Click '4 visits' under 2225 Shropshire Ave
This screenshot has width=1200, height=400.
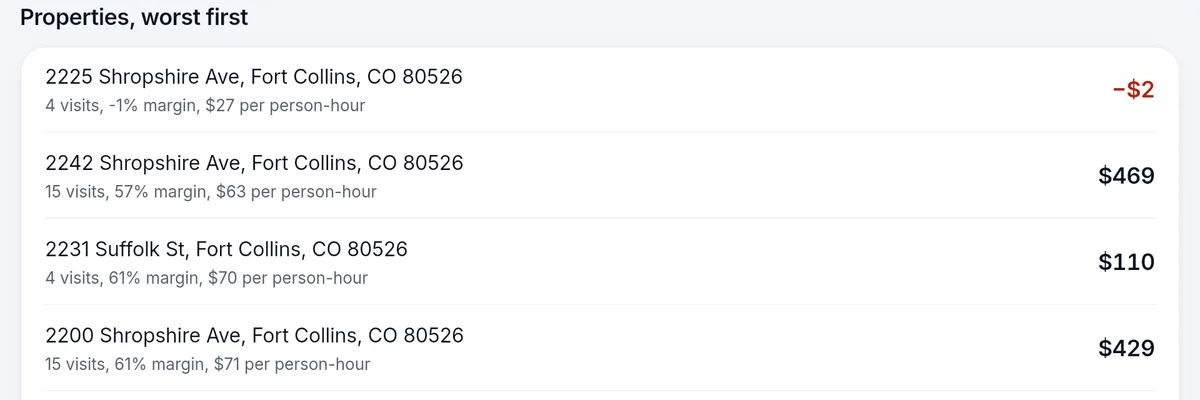[71, 105]
